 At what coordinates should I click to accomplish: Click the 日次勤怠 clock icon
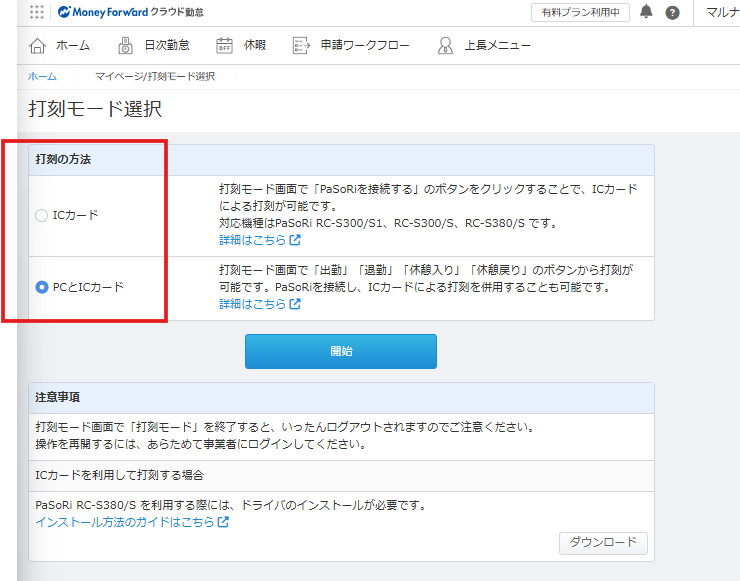(x=126, y=45)
